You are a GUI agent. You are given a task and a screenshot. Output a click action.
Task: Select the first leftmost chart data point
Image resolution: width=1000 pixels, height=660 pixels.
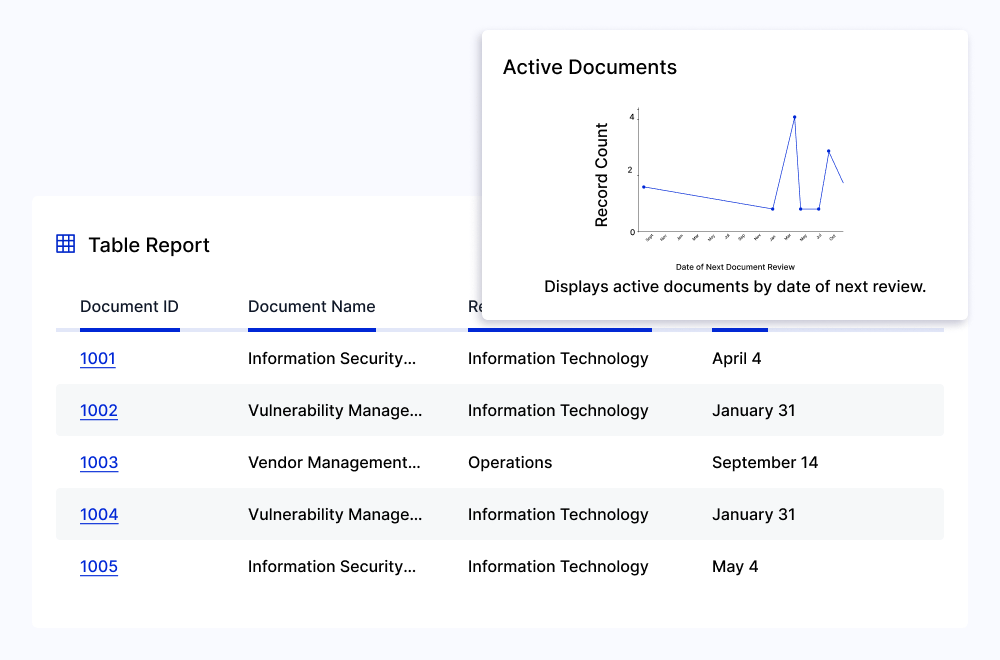point(644,187)
